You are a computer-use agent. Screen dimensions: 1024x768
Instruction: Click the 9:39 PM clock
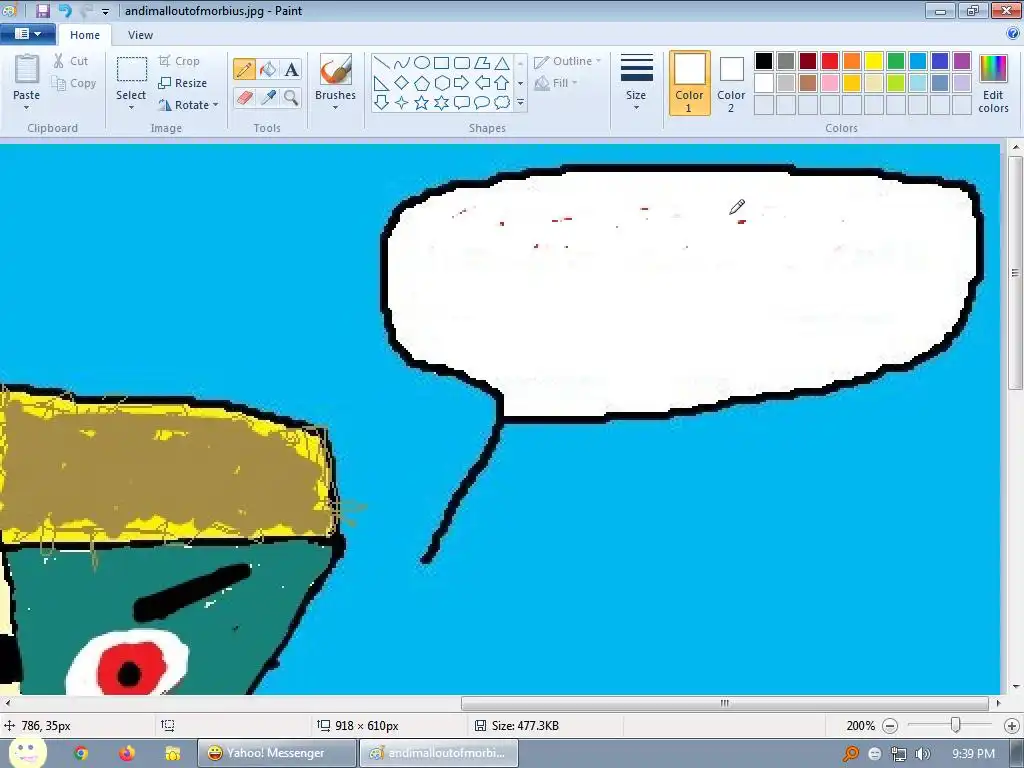tap(973, 754)
